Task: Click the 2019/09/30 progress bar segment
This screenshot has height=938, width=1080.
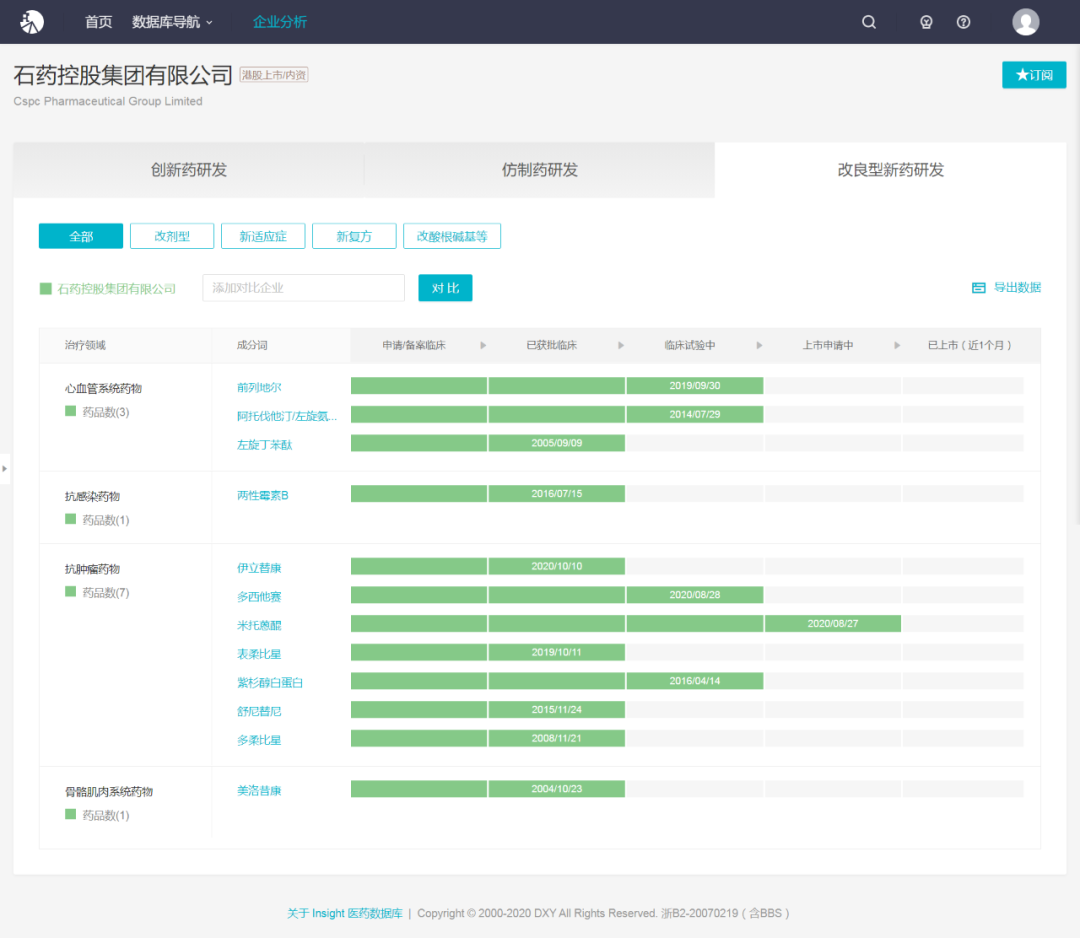Action: coord(695,386)
